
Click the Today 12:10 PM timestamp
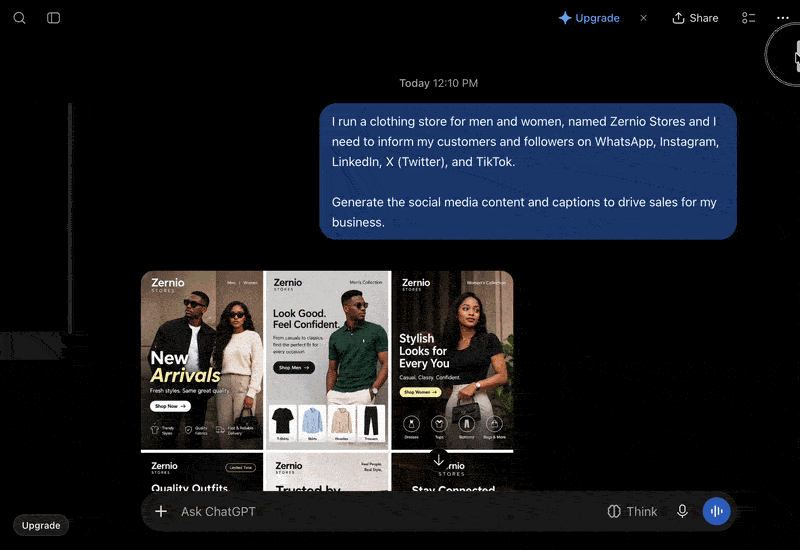tap(438, 83)
